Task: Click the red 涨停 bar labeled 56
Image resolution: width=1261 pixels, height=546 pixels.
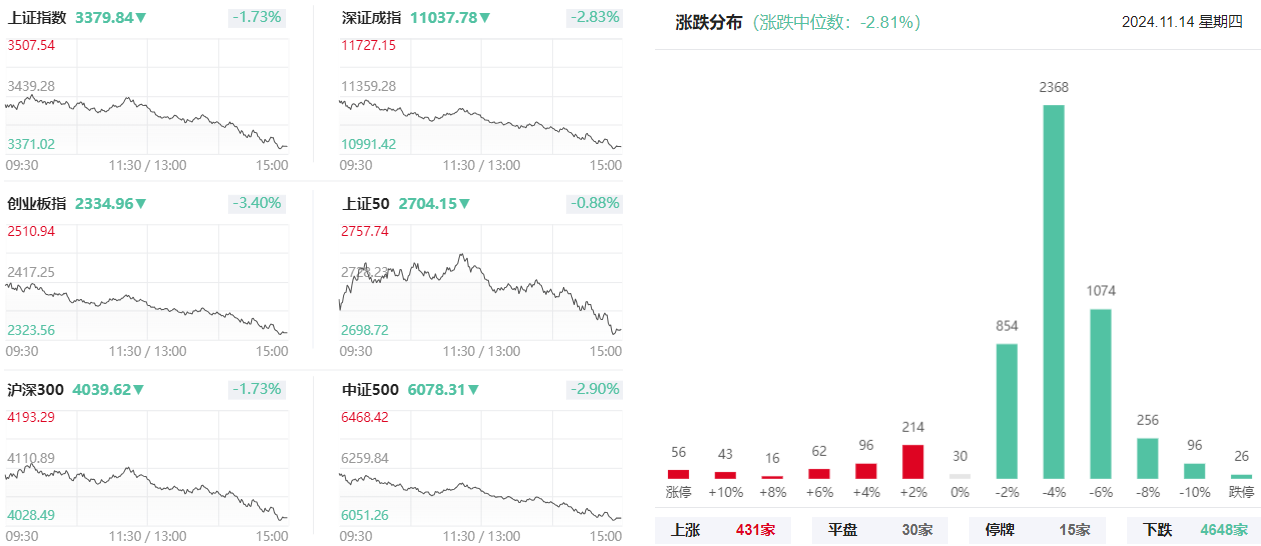Action: [x=678, y=474]
